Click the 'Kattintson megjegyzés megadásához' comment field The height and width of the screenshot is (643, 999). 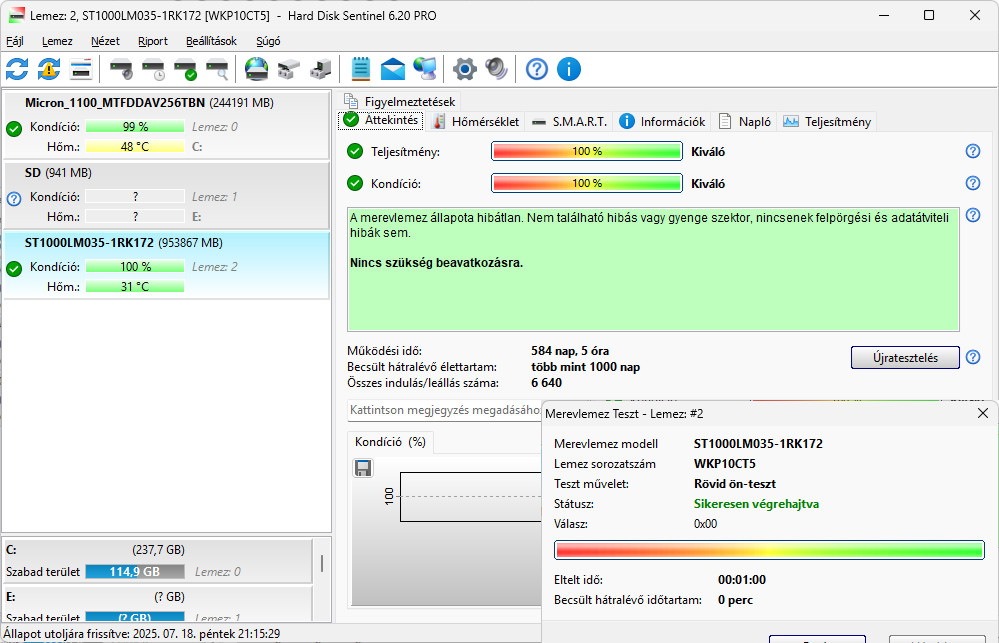pos(445,410)
